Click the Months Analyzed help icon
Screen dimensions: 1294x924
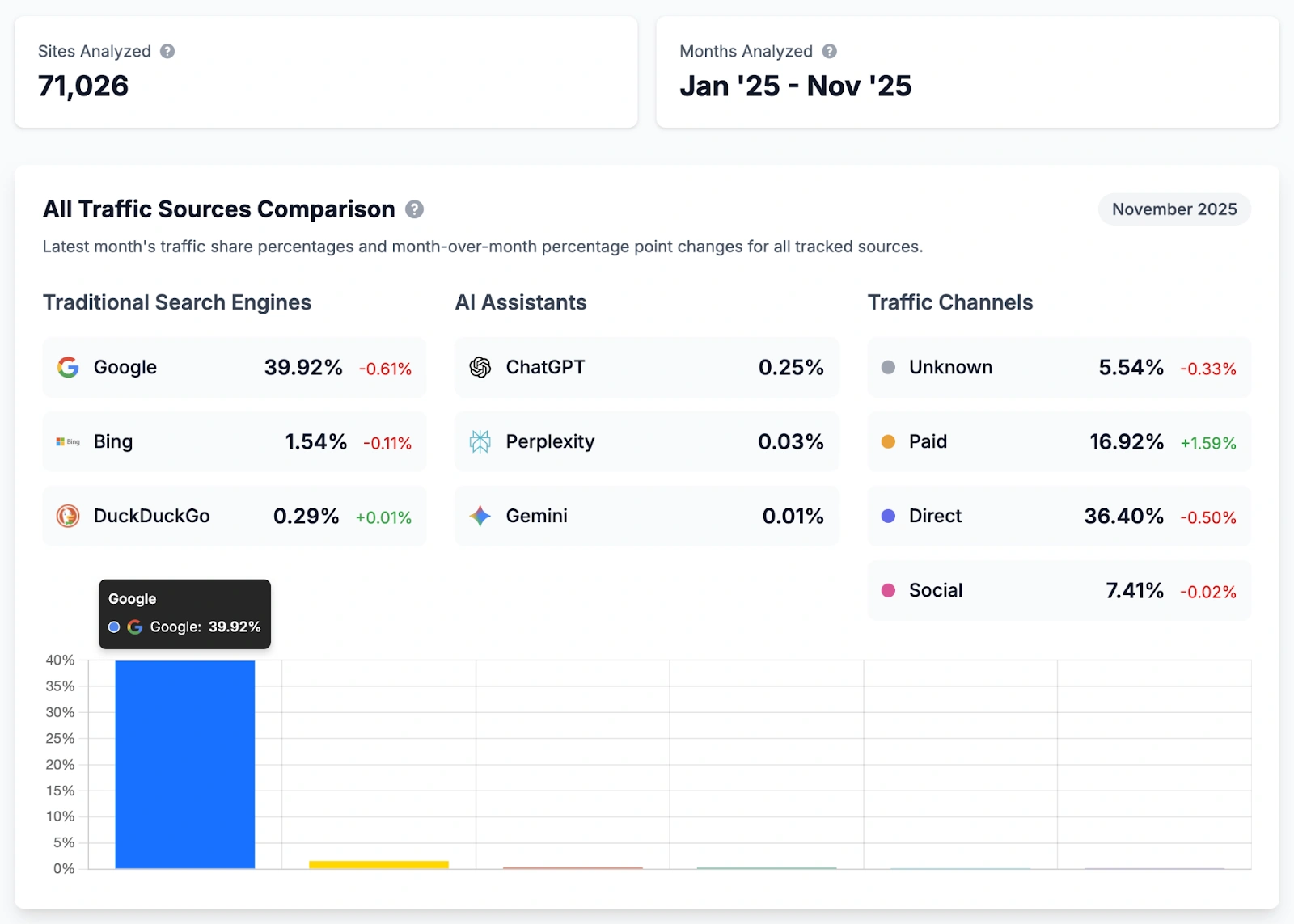[829, 51]
